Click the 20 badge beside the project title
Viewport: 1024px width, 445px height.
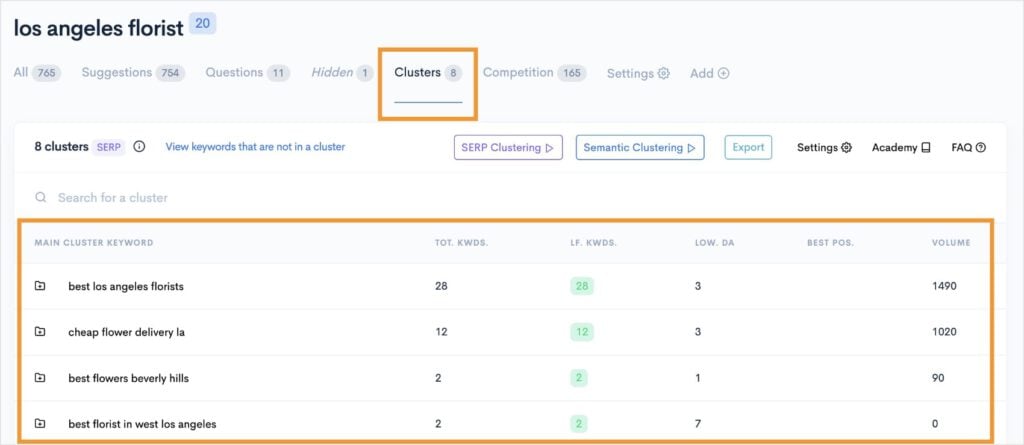[x=202, y=24]
